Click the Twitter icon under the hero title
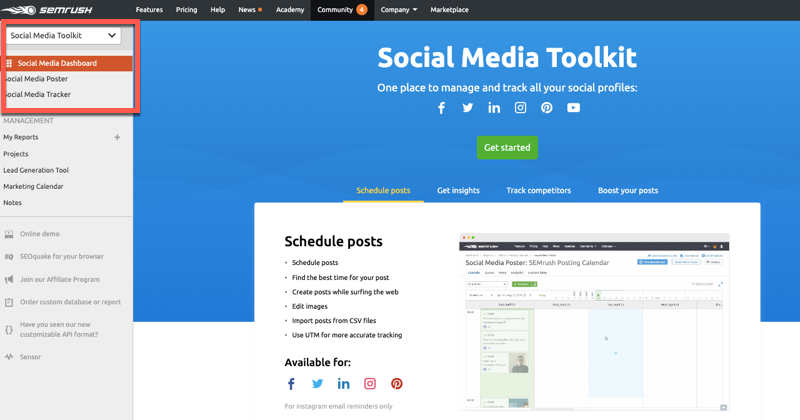 tap(468, 108)
